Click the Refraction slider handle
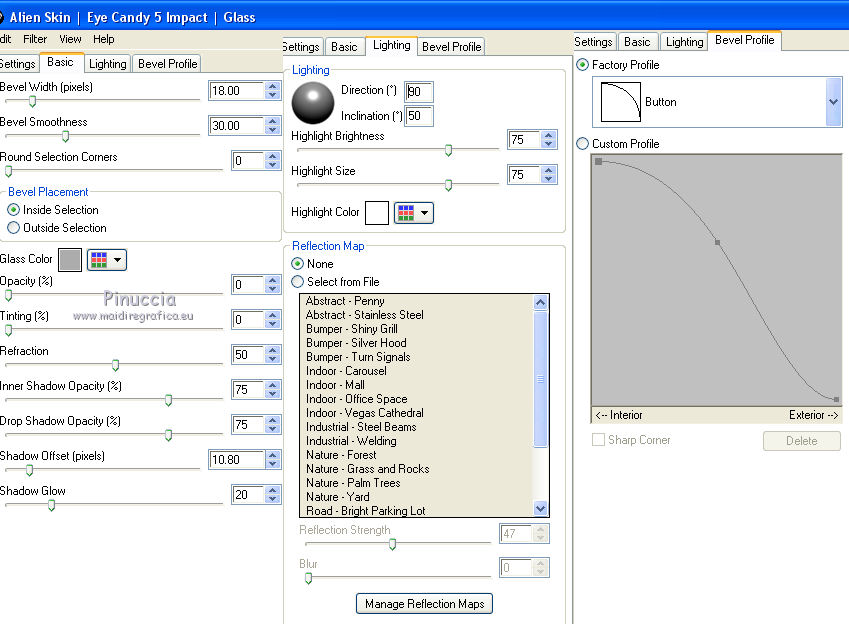The height and width of the screenshot is (624, 849). click(x=115, y=366)
